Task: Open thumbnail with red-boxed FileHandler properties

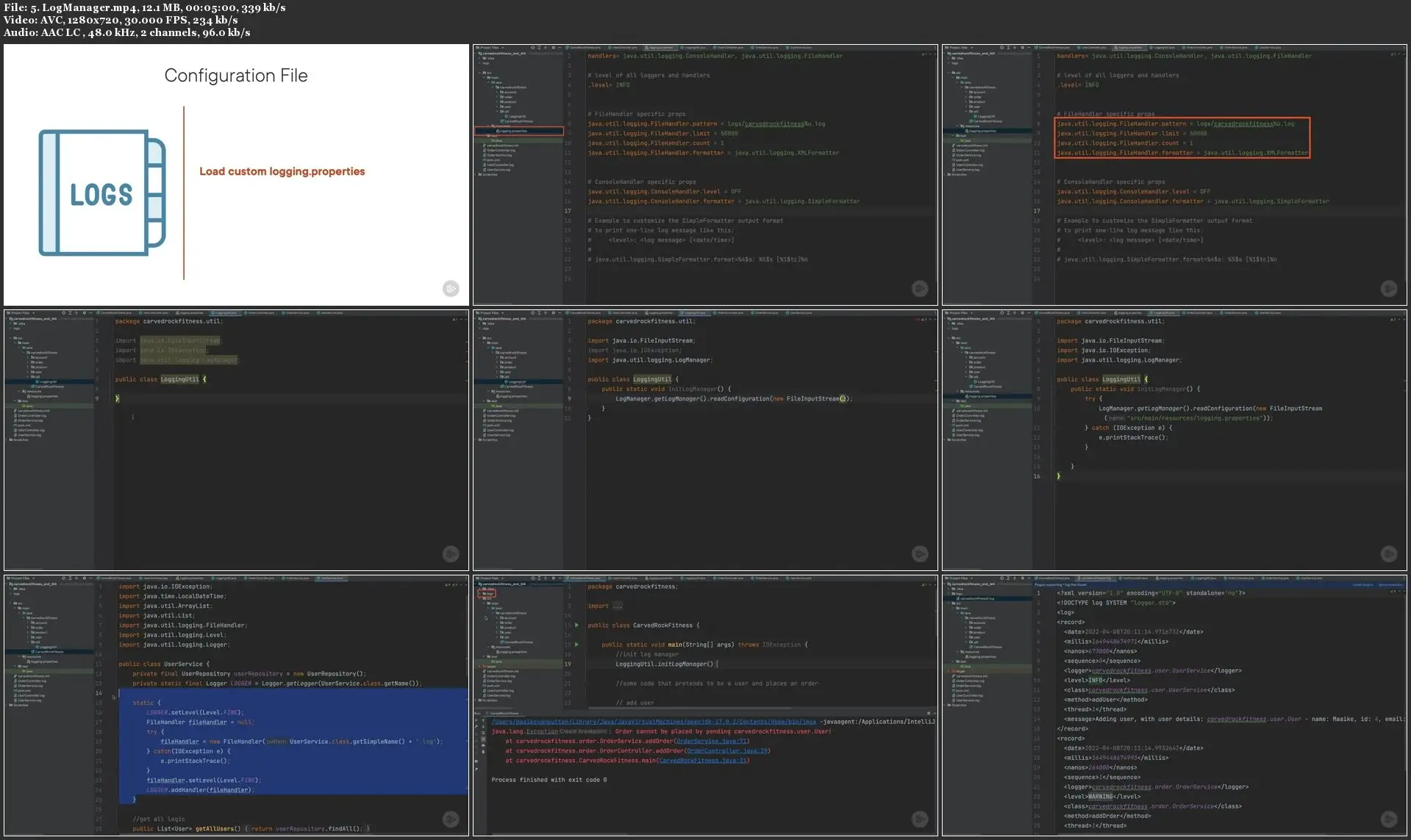Action: [1174, 175]
